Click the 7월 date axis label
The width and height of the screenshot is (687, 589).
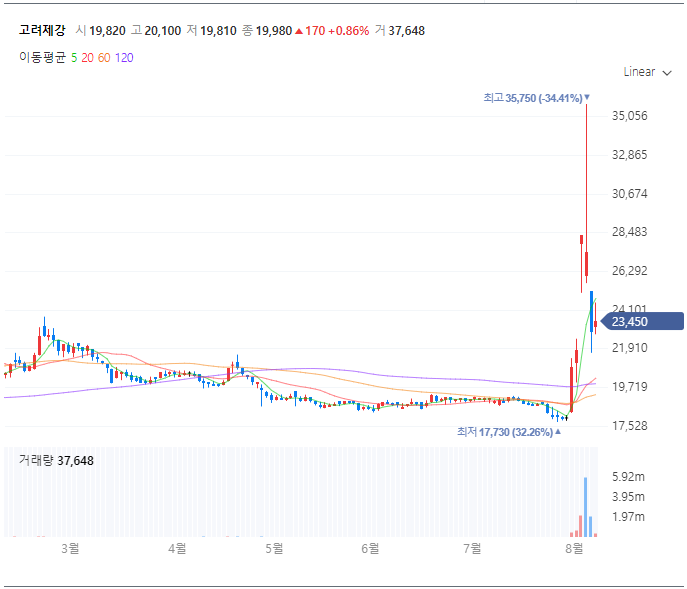pyautogui.click(x=472, y=548)
